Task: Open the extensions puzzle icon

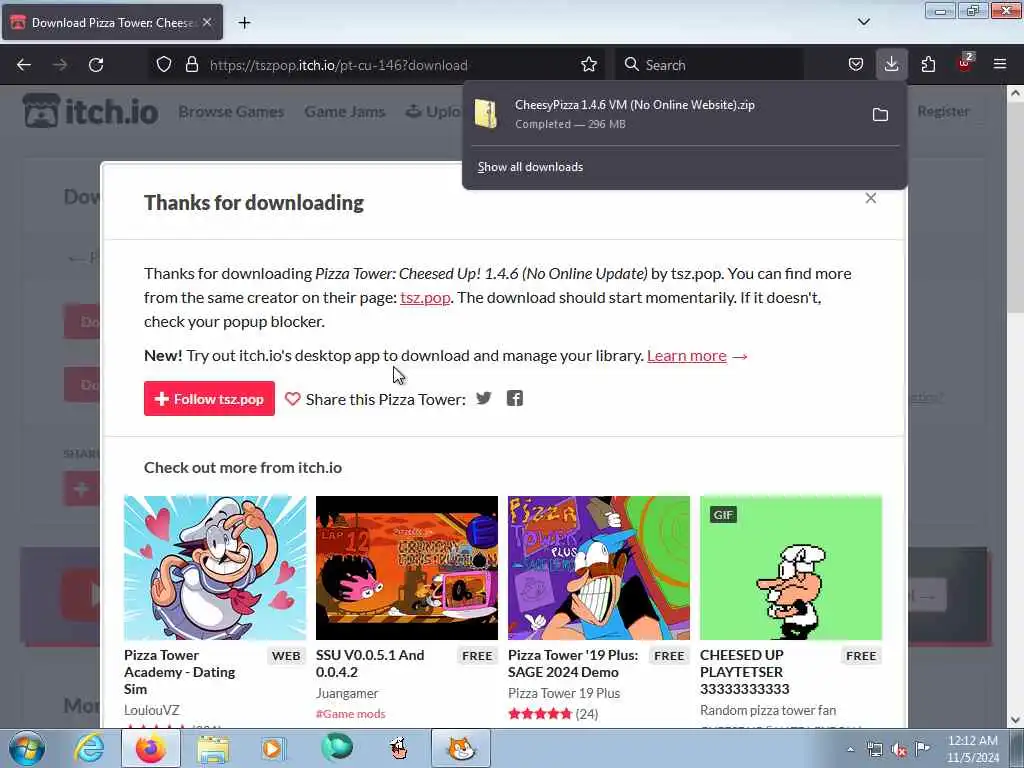Action: [x=928, y=65]
